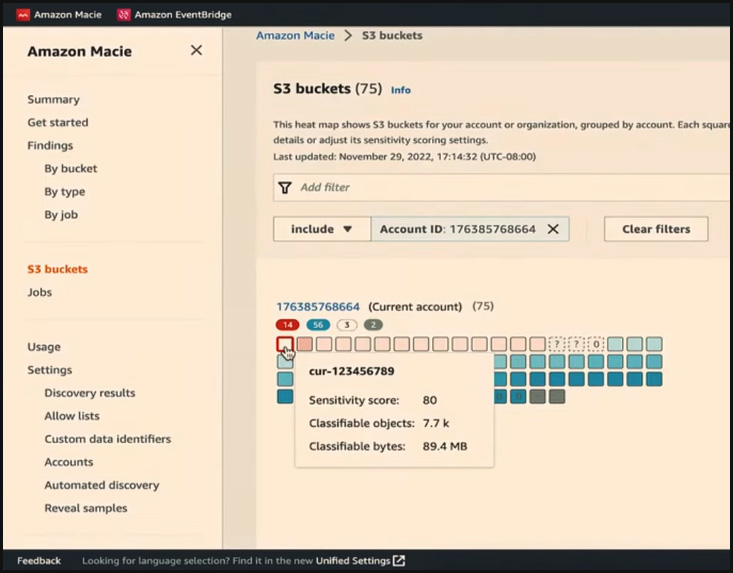733x573 pixels.
Task: Open the Info link for S3 buckets
Action: [x=401, y=90]
